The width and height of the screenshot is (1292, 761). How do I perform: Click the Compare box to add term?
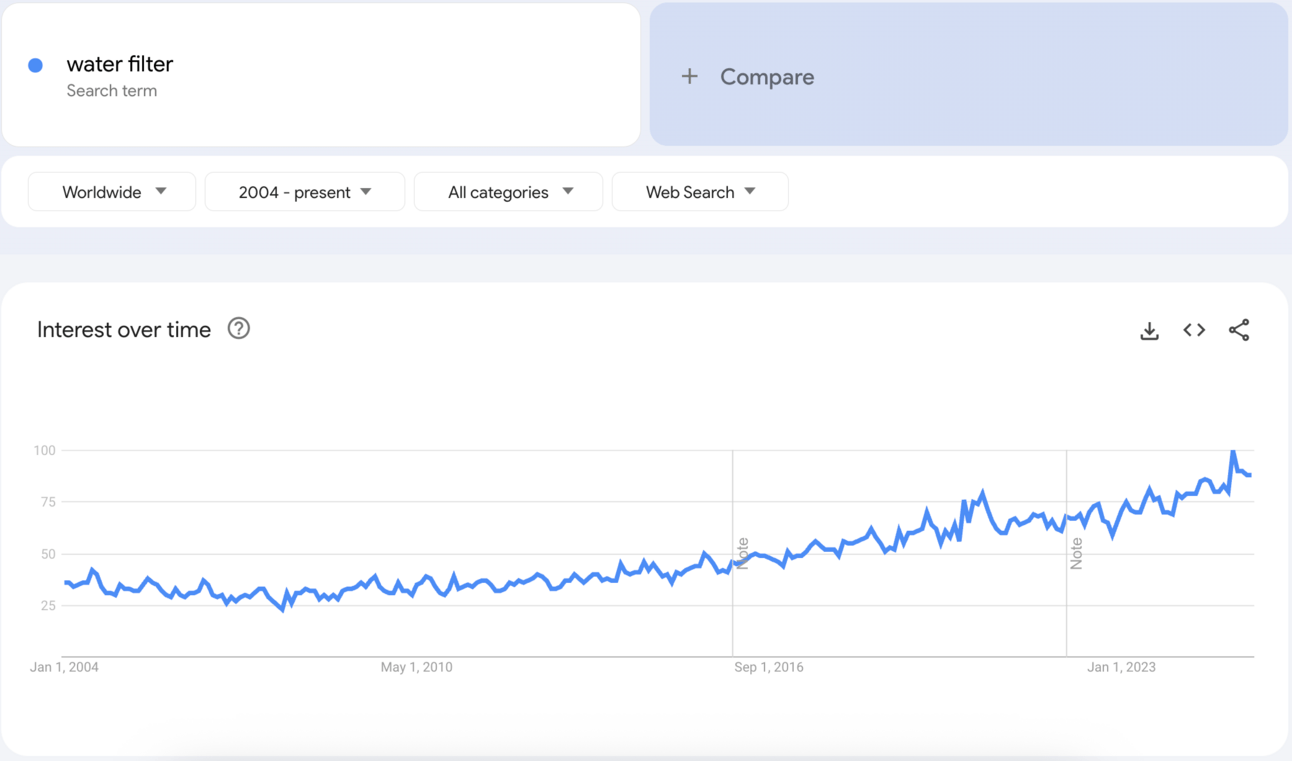pyautogui.click(x=968, y=76)
